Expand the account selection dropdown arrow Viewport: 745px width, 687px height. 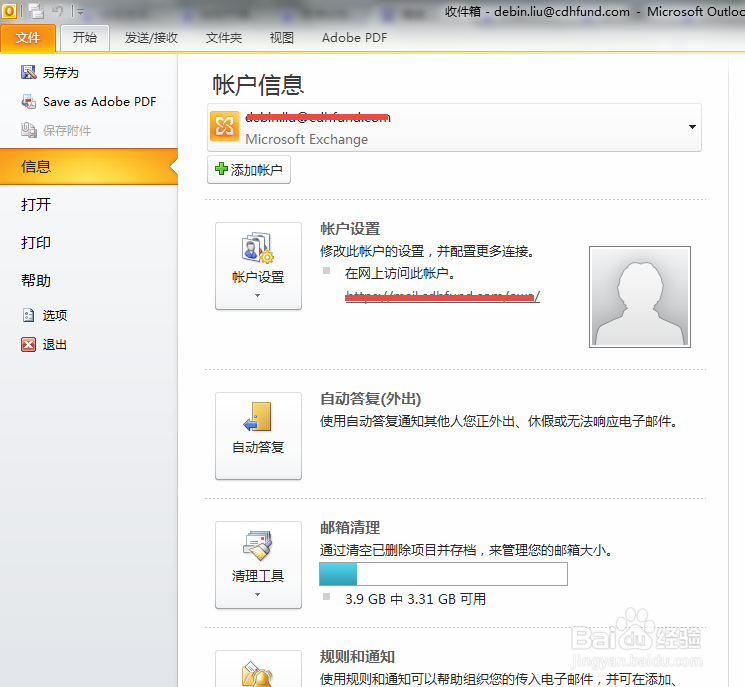(692, 127)
